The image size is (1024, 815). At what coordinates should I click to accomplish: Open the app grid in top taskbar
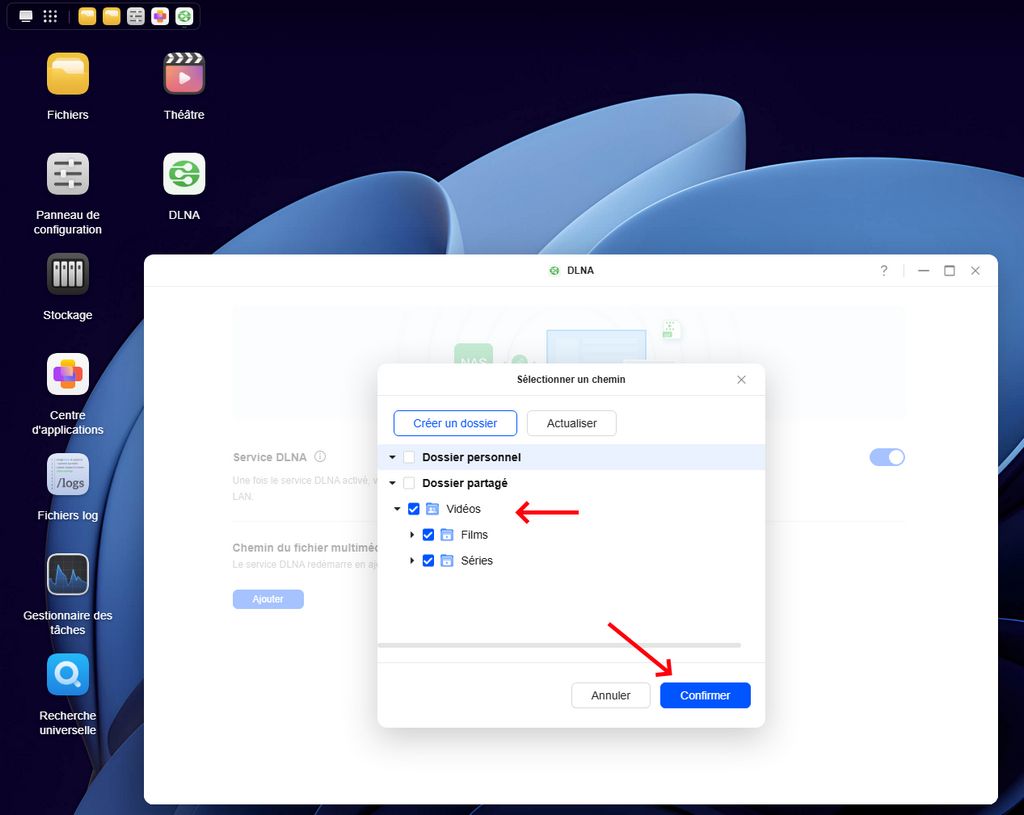tap(50, 16)
